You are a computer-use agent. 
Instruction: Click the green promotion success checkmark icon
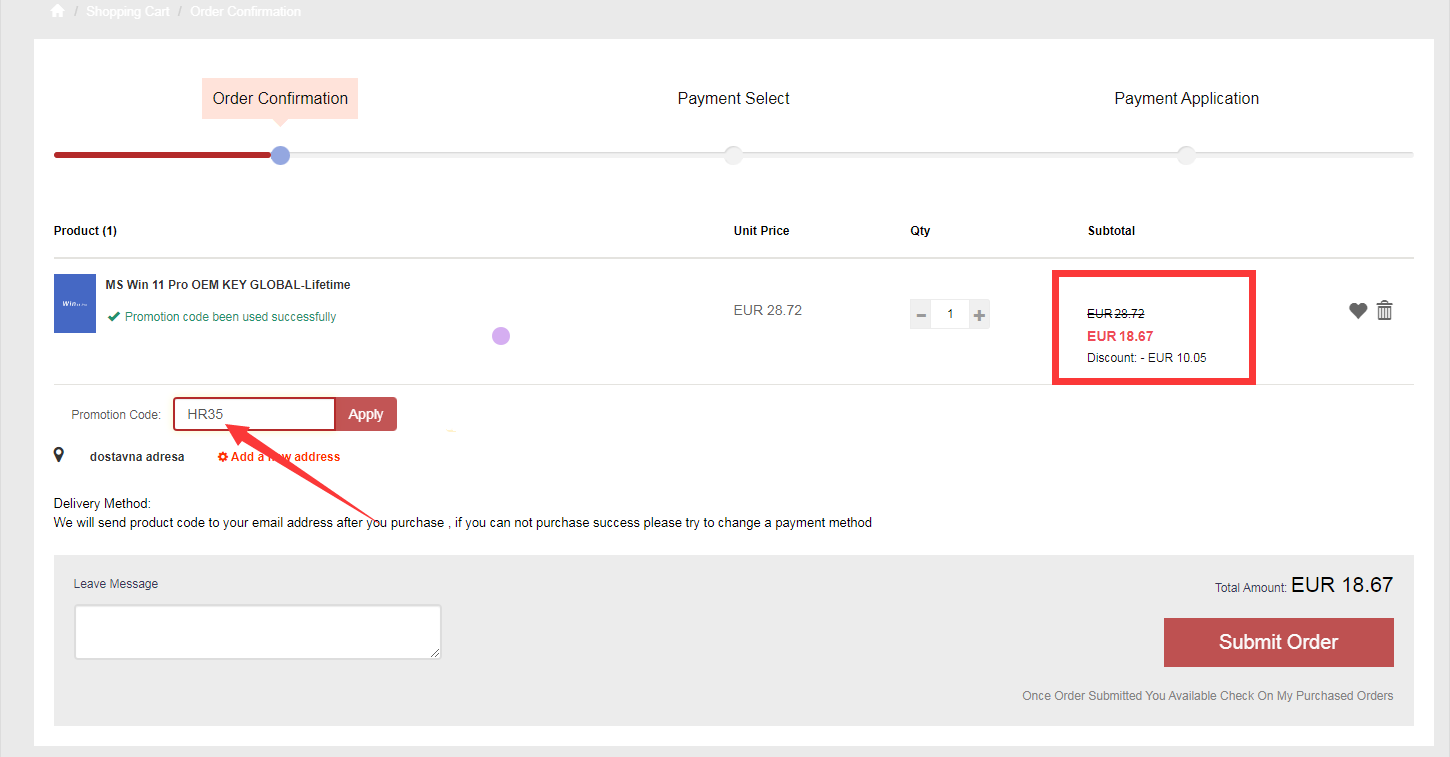tap(114, 317)
